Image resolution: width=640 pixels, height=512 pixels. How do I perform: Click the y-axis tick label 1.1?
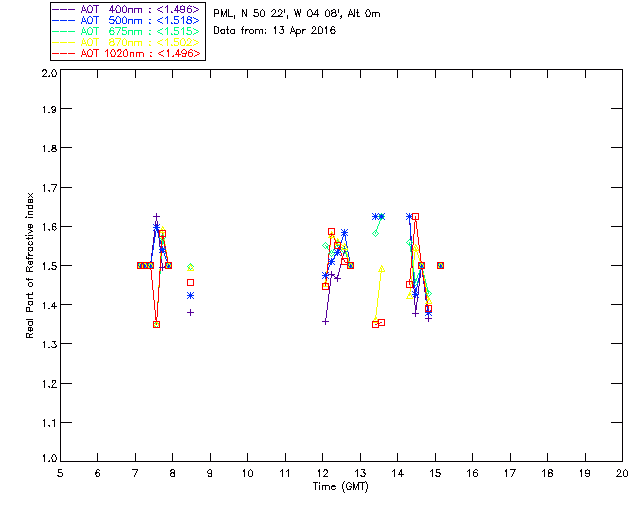click(x=49, y=423)
